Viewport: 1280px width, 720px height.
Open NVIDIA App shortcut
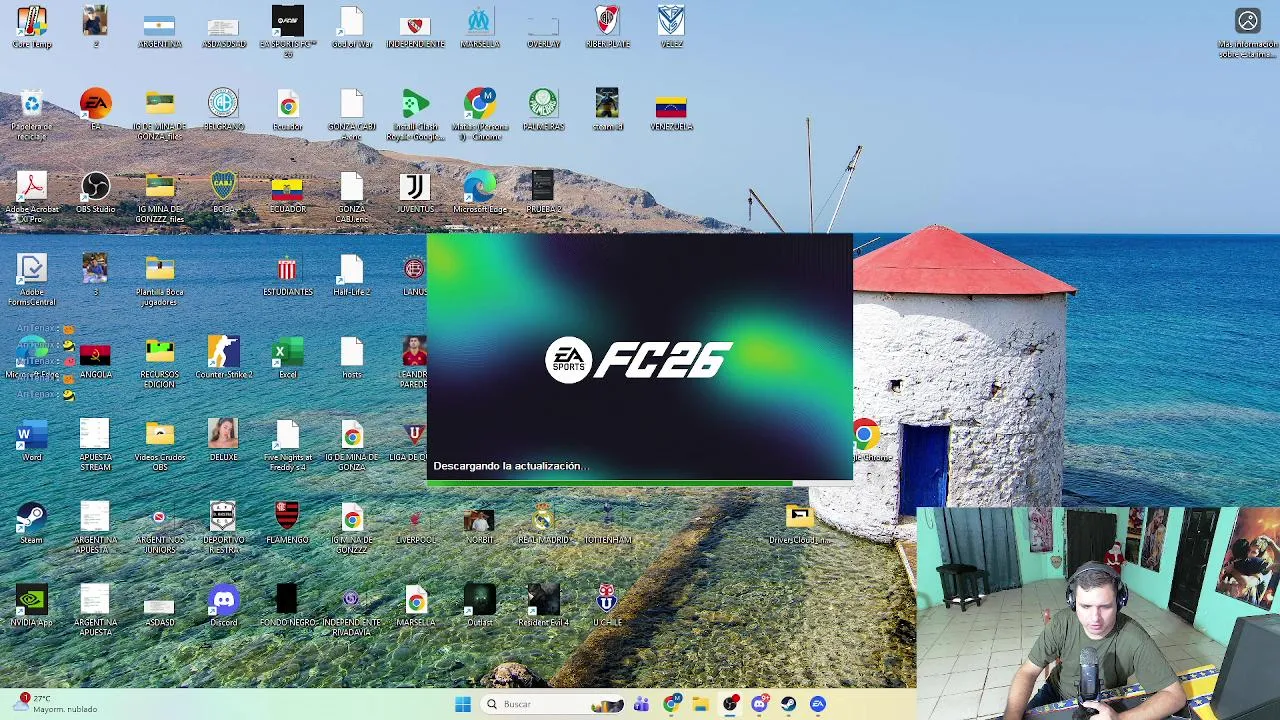tap(32, 606)
